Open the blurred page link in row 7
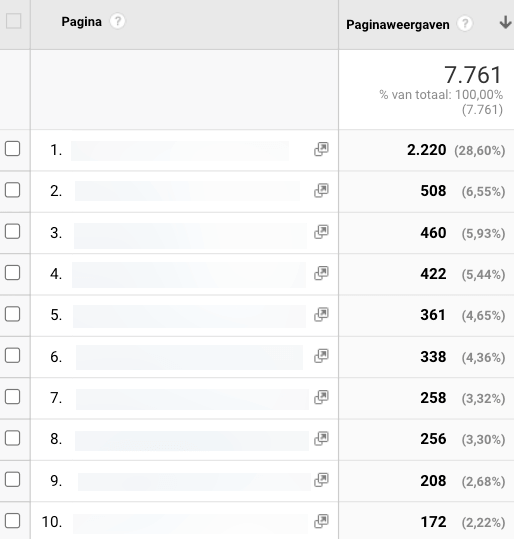 coord(192,399)
